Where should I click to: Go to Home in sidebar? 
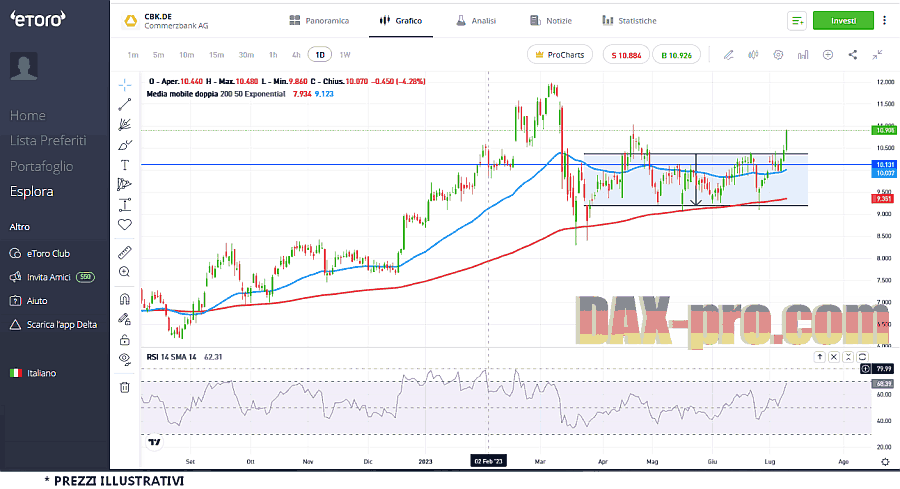pos(28,115)
